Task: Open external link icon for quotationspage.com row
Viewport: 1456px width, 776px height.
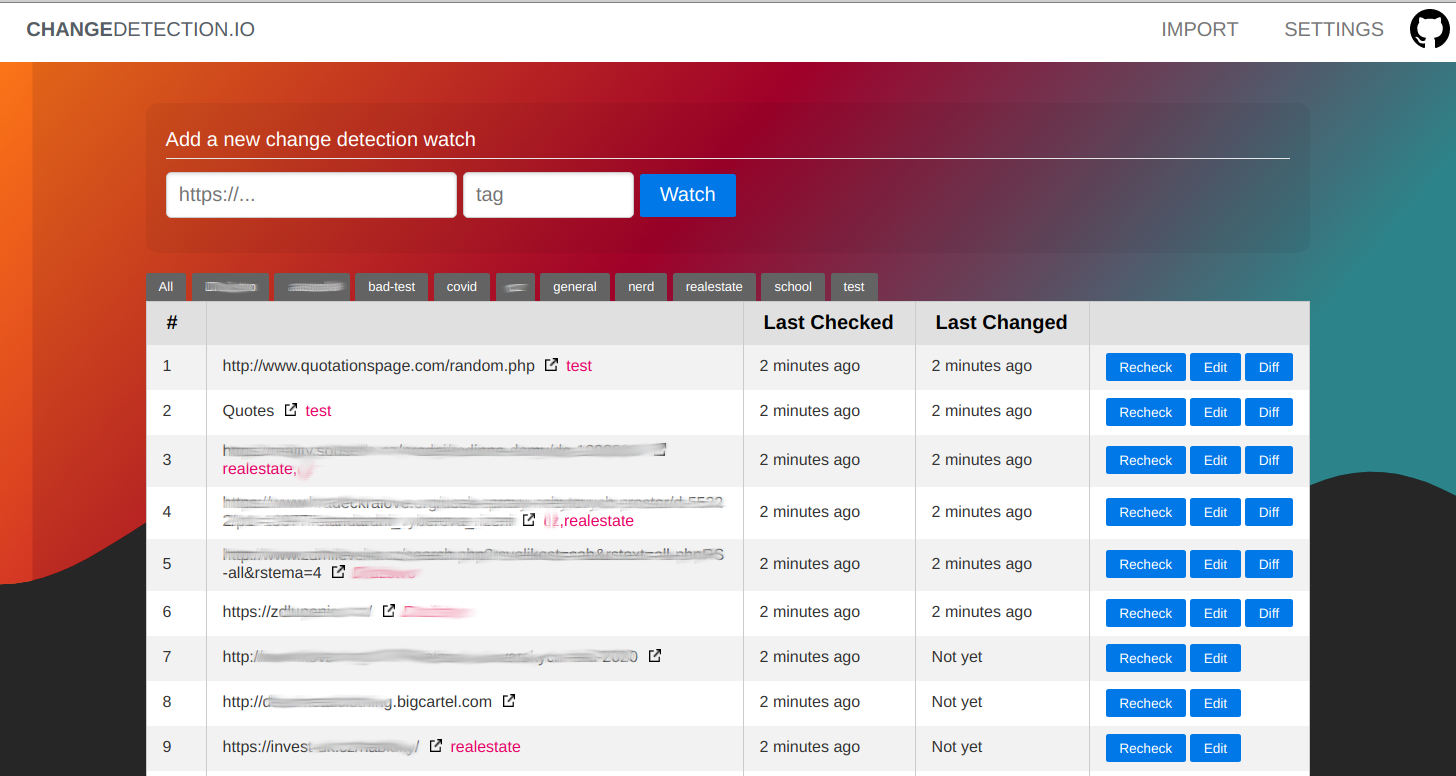Action: pos(551,366)
